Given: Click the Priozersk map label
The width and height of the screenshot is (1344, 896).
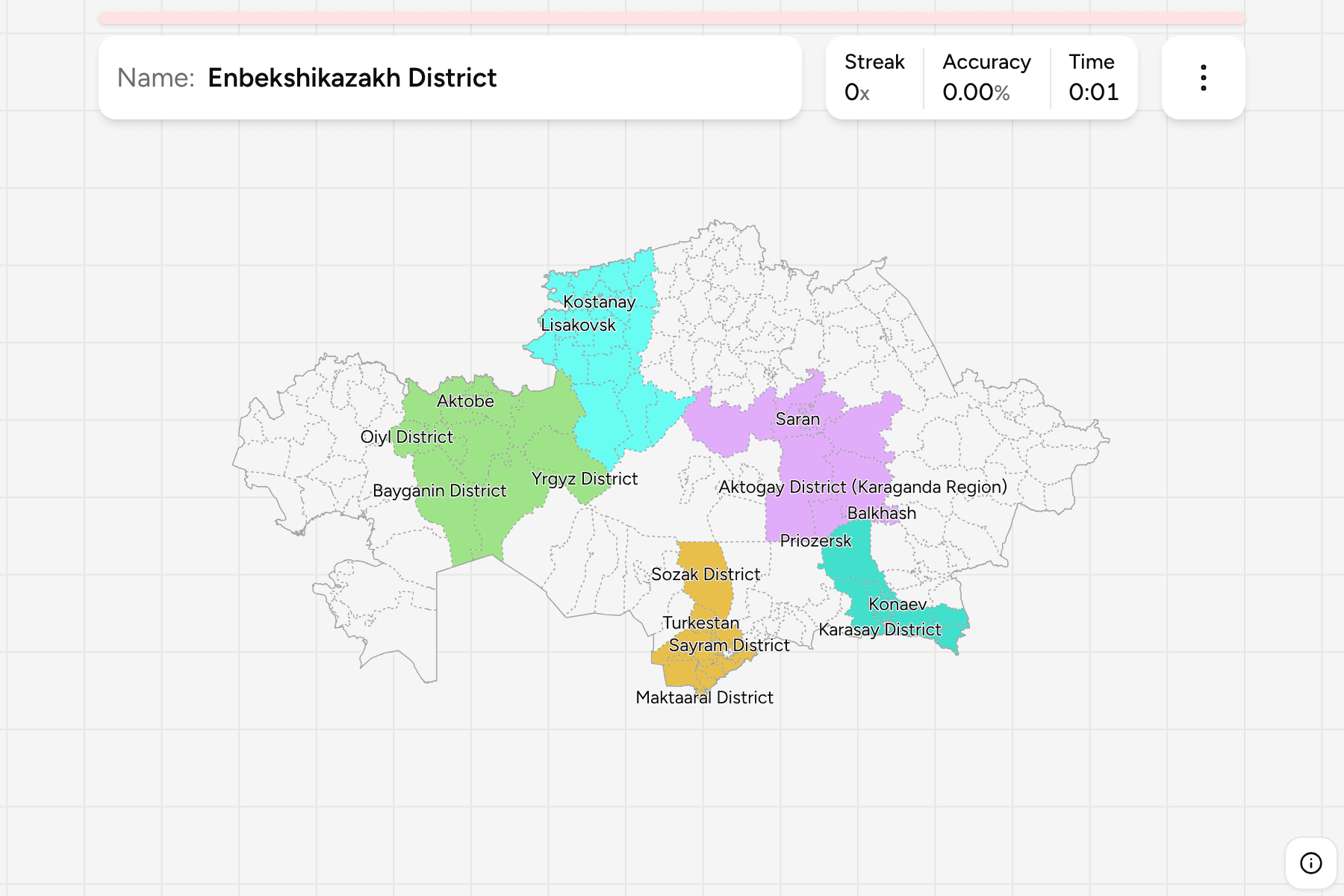Looking at the screenshot, I should click(815, 541).
